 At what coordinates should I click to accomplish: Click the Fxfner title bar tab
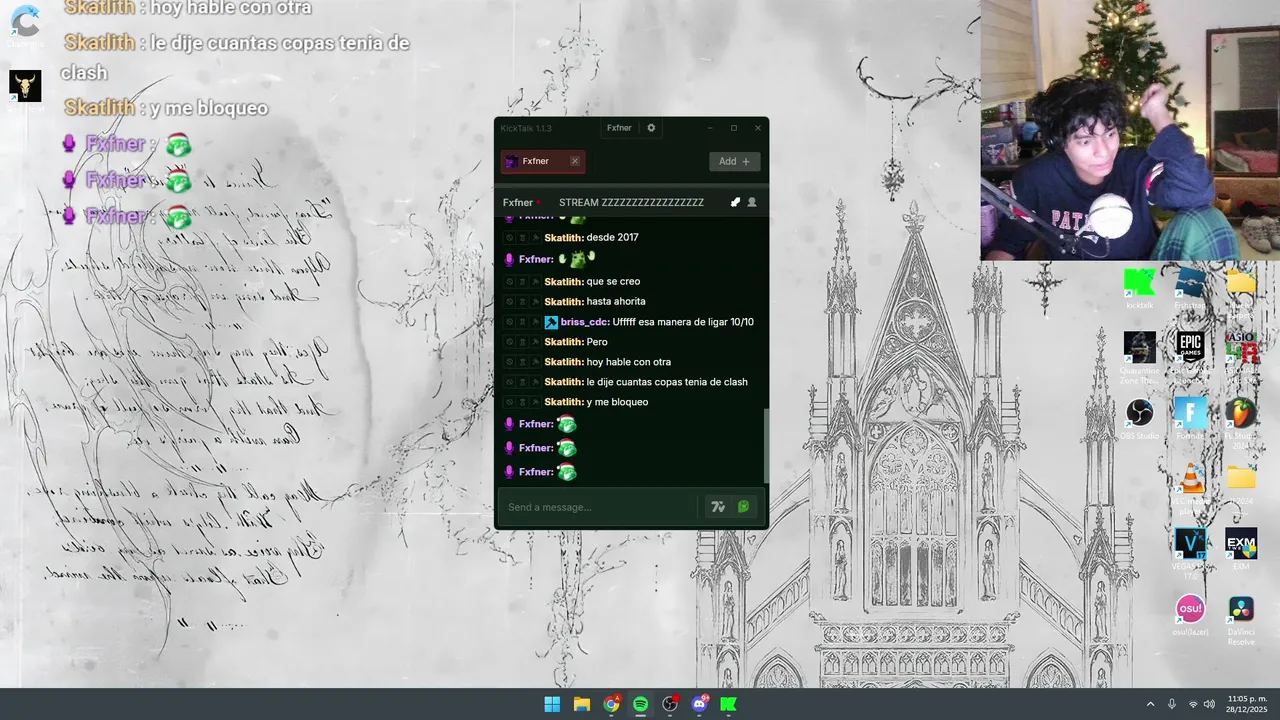[619, 128]
